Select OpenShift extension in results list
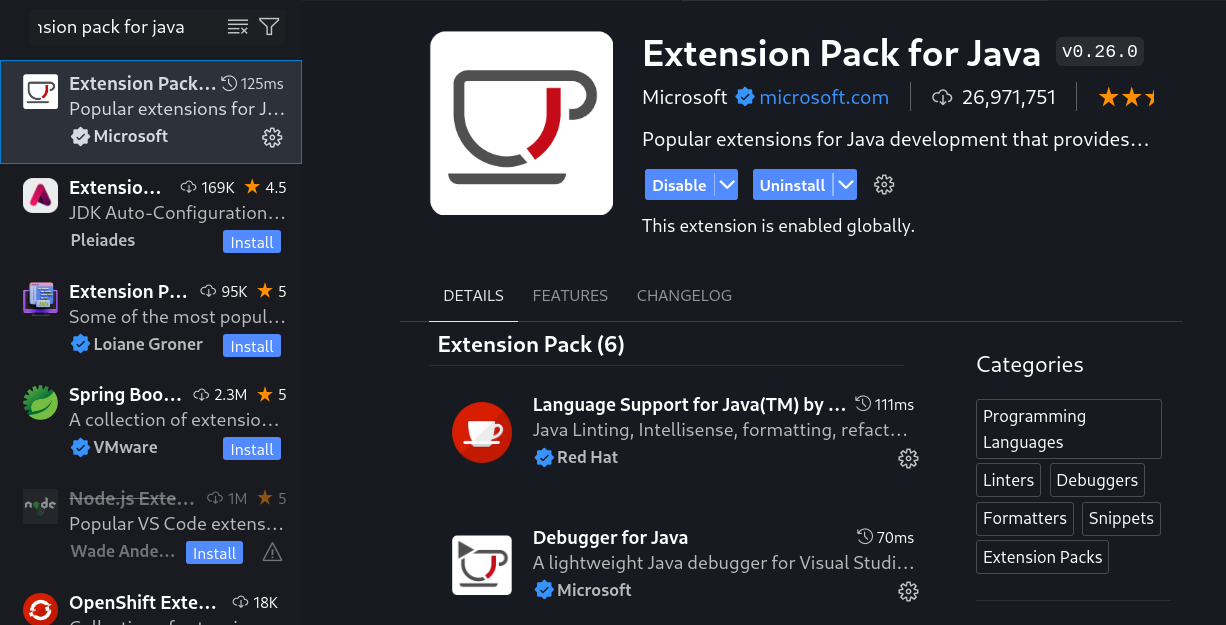This screenshot has width=1226, height=625. pos(151,605)
